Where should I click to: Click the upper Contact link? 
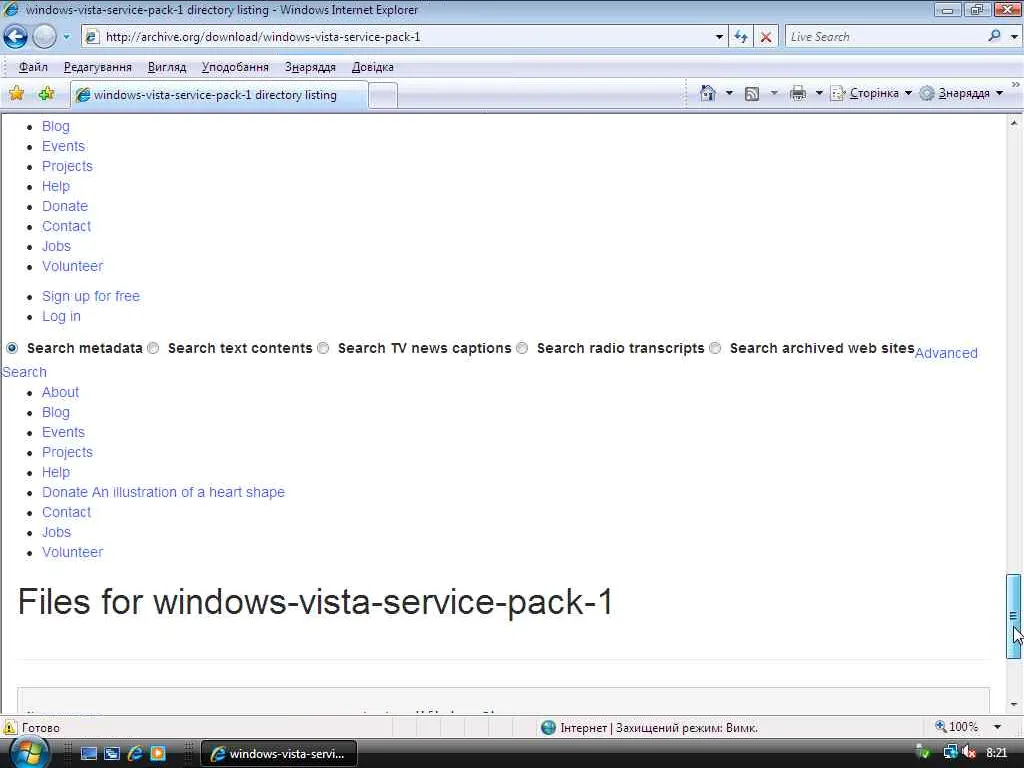pos(67,226)
